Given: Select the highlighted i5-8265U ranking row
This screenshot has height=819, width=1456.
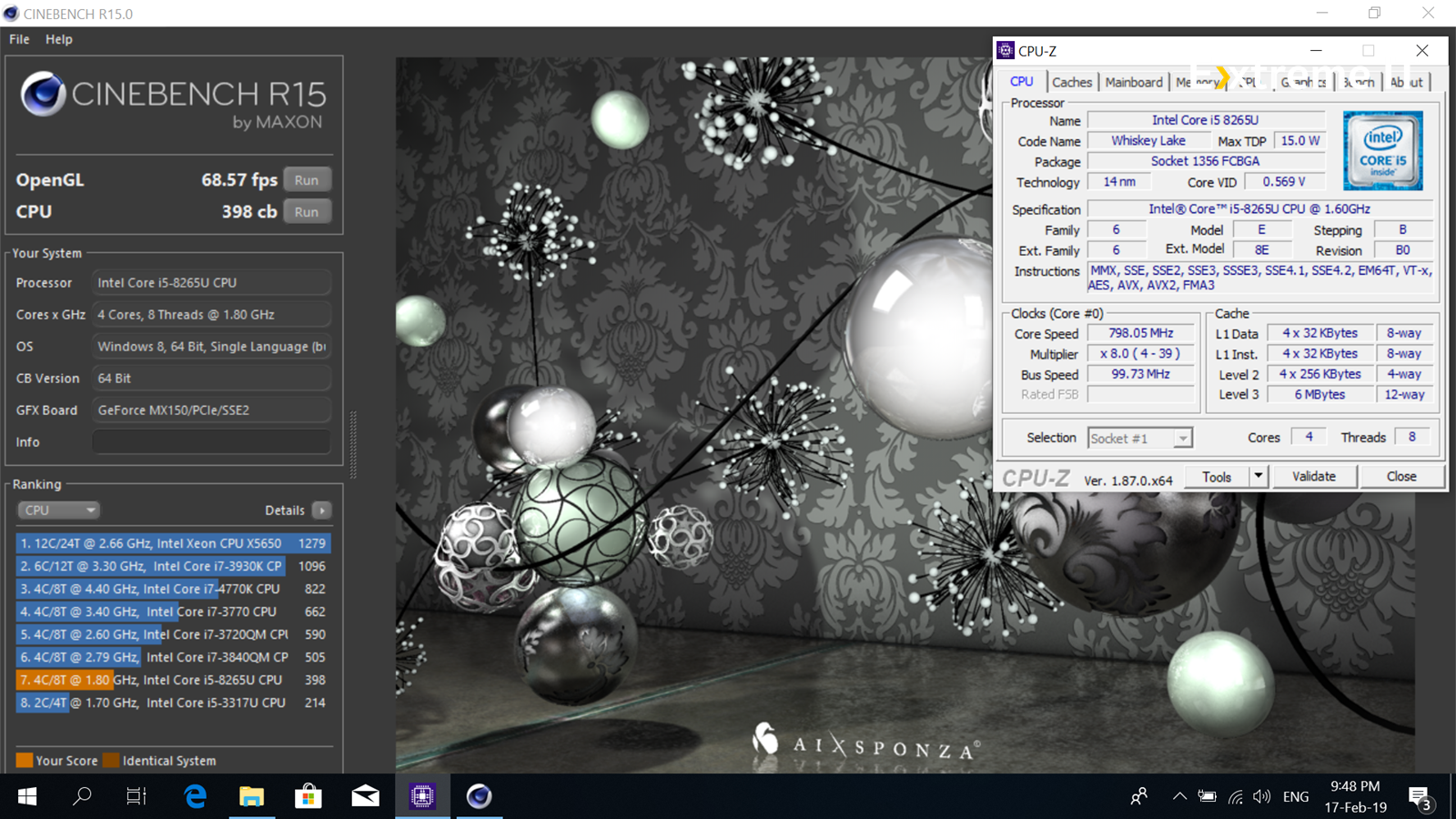Looking at the screenshot, I should 173,680.
